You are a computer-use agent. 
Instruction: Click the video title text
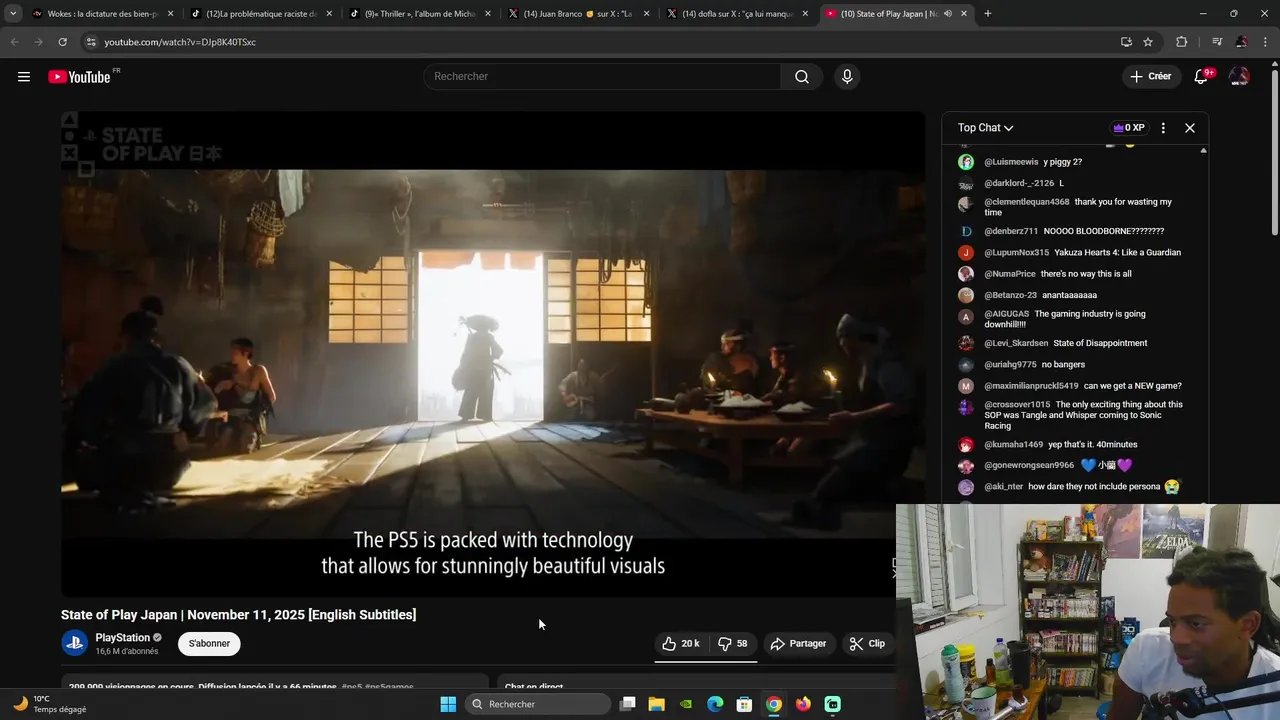[x=238, y=615]
